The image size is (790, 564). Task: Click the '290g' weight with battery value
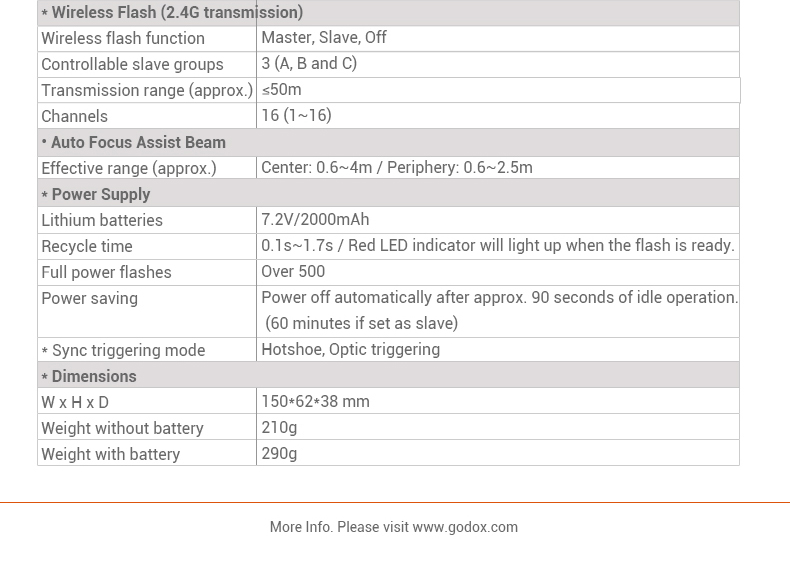coord(279,454)
